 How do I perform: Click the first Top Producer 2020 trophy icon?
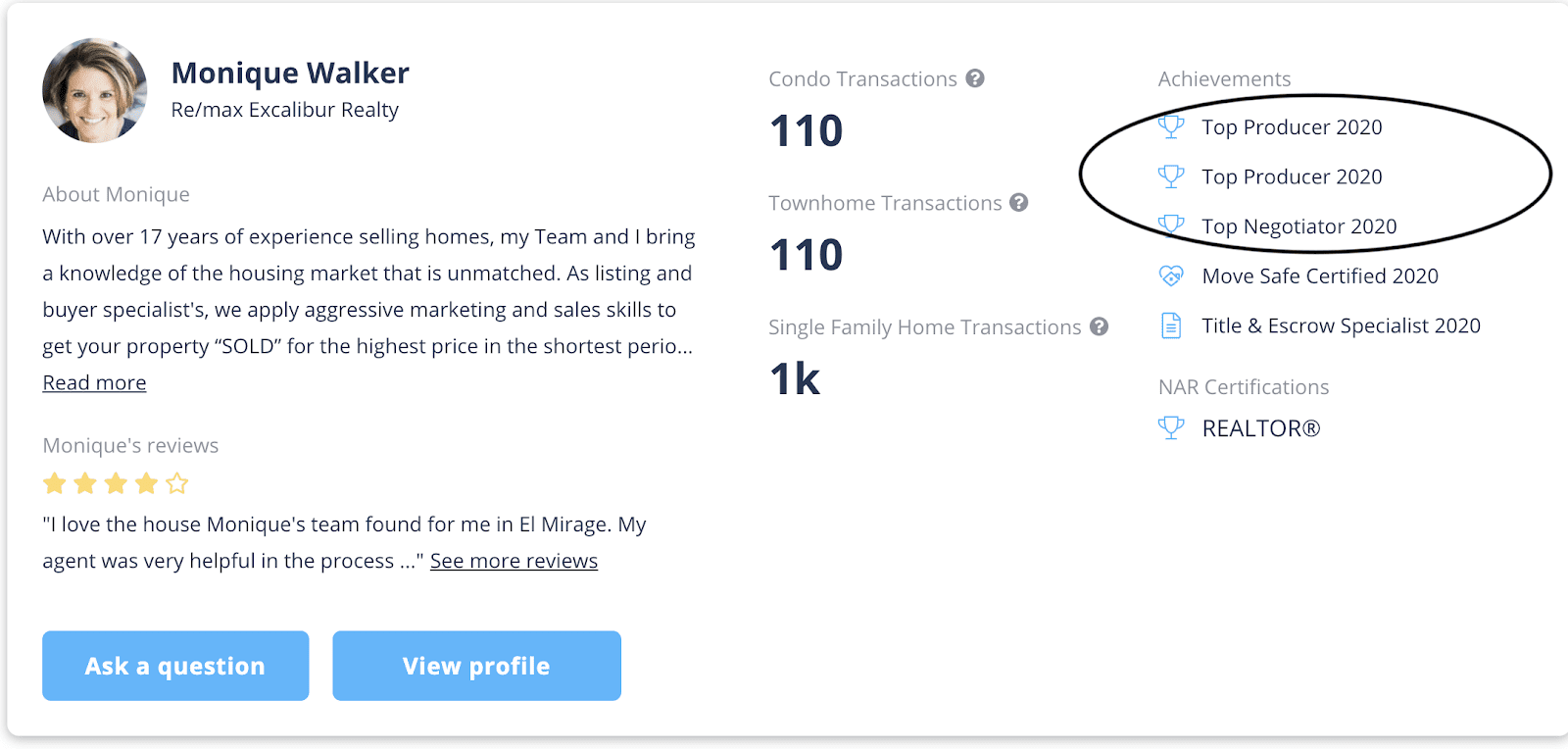pos(1171,126)
